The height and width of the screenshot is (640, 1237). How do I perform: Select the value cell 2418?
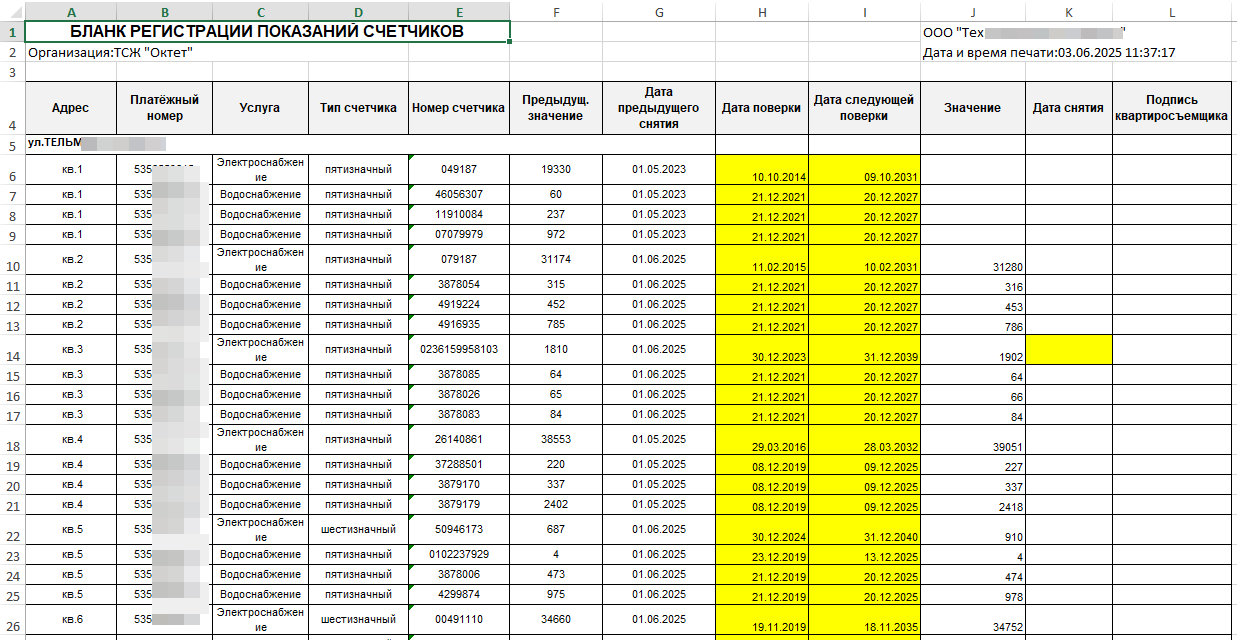(x=973, y=505)
